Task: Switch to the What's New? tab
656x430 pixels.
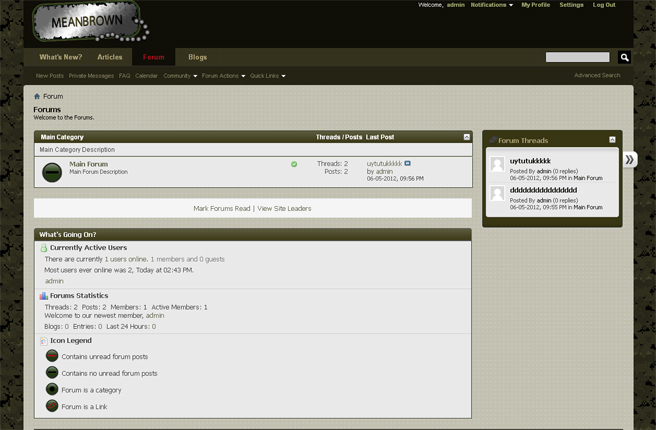Action: [x=60, y=57]
